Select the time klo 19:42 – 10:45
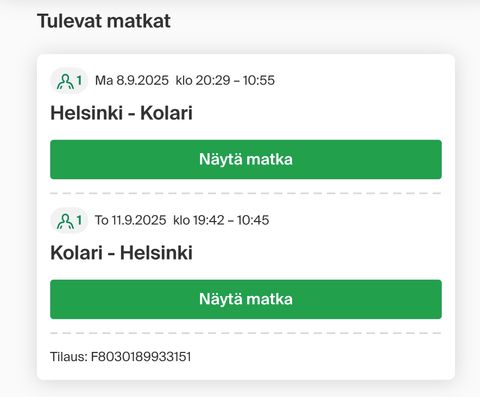 221,220
